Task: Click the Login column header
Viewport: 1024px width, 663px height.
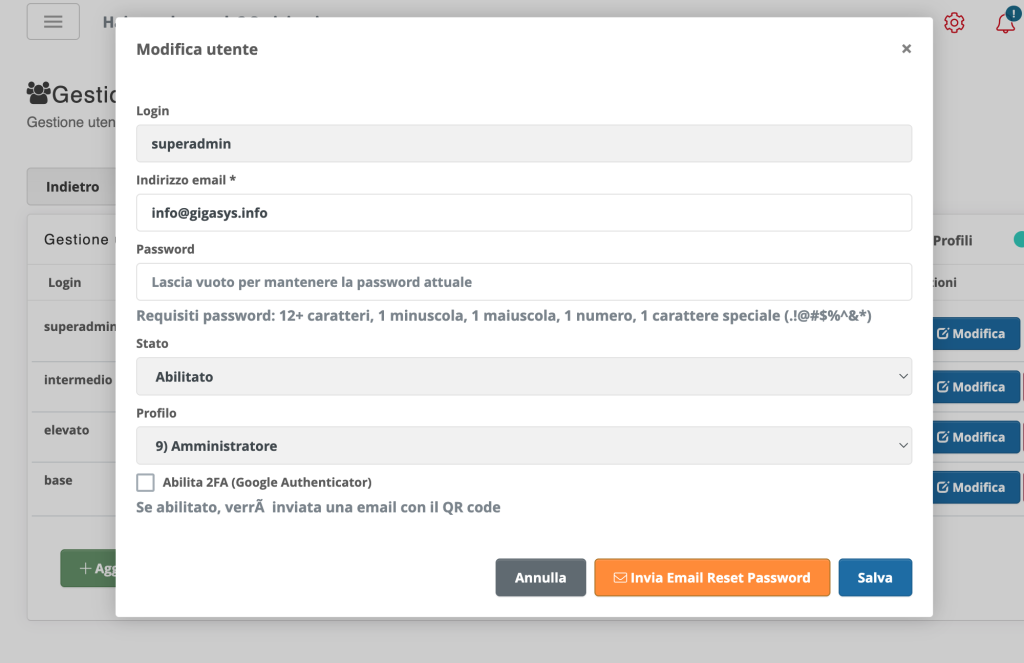Action: click(62, 282)
